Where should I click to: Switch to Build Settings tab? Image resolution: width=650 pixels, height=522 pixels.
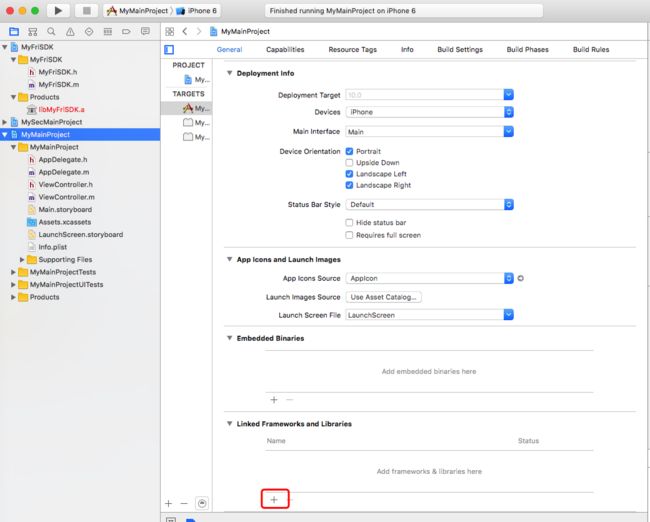(460, 49)
